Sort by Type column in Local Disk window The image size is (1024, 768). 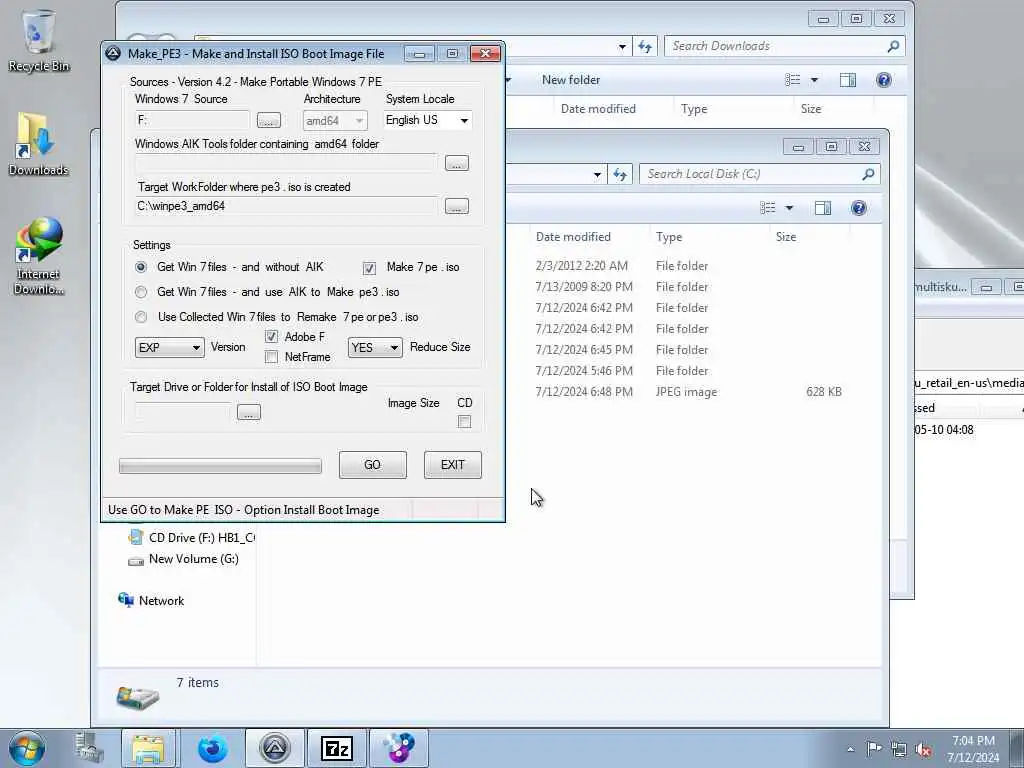(x=669, y=237)
